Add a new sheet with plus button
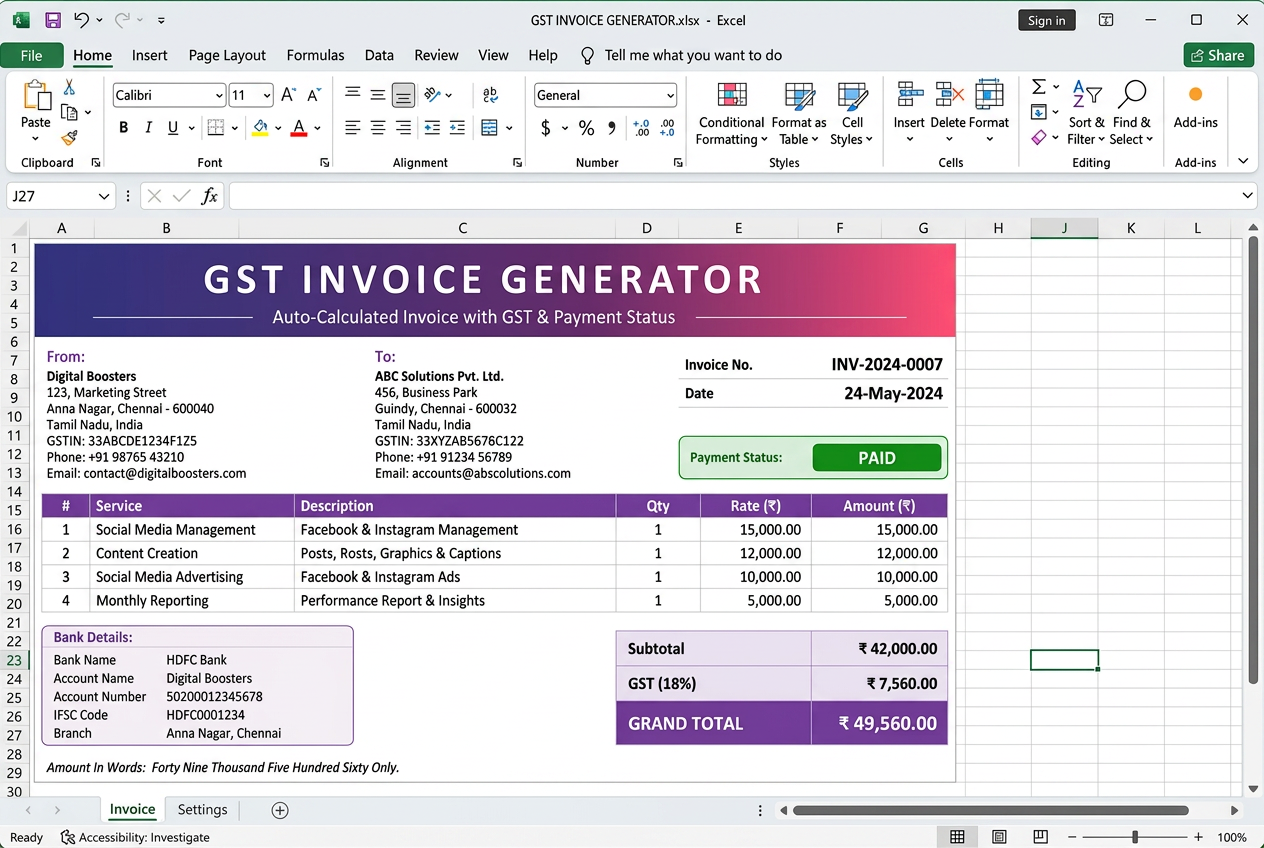 [x=280, y=810]
